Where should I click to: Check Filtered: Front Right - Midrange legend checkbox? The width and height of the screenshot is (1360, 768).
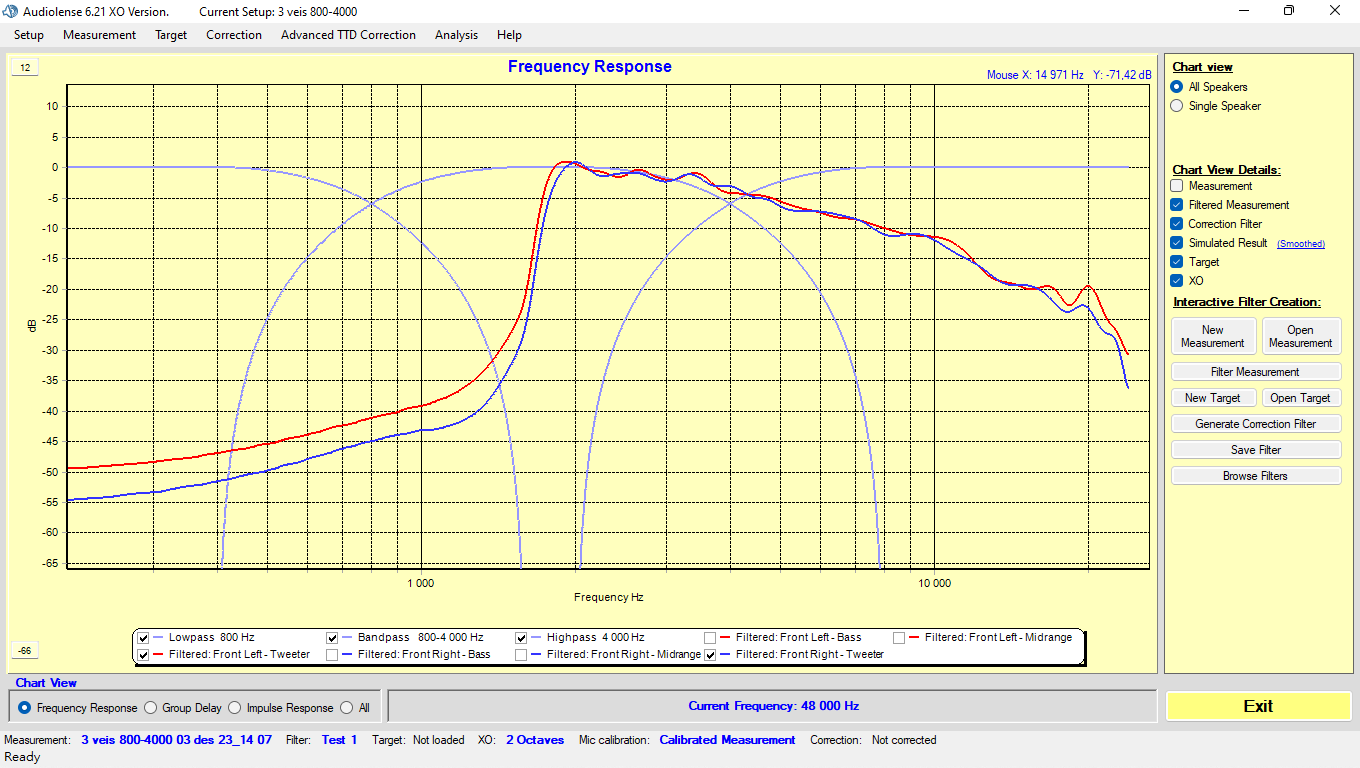tap(522, 655)
